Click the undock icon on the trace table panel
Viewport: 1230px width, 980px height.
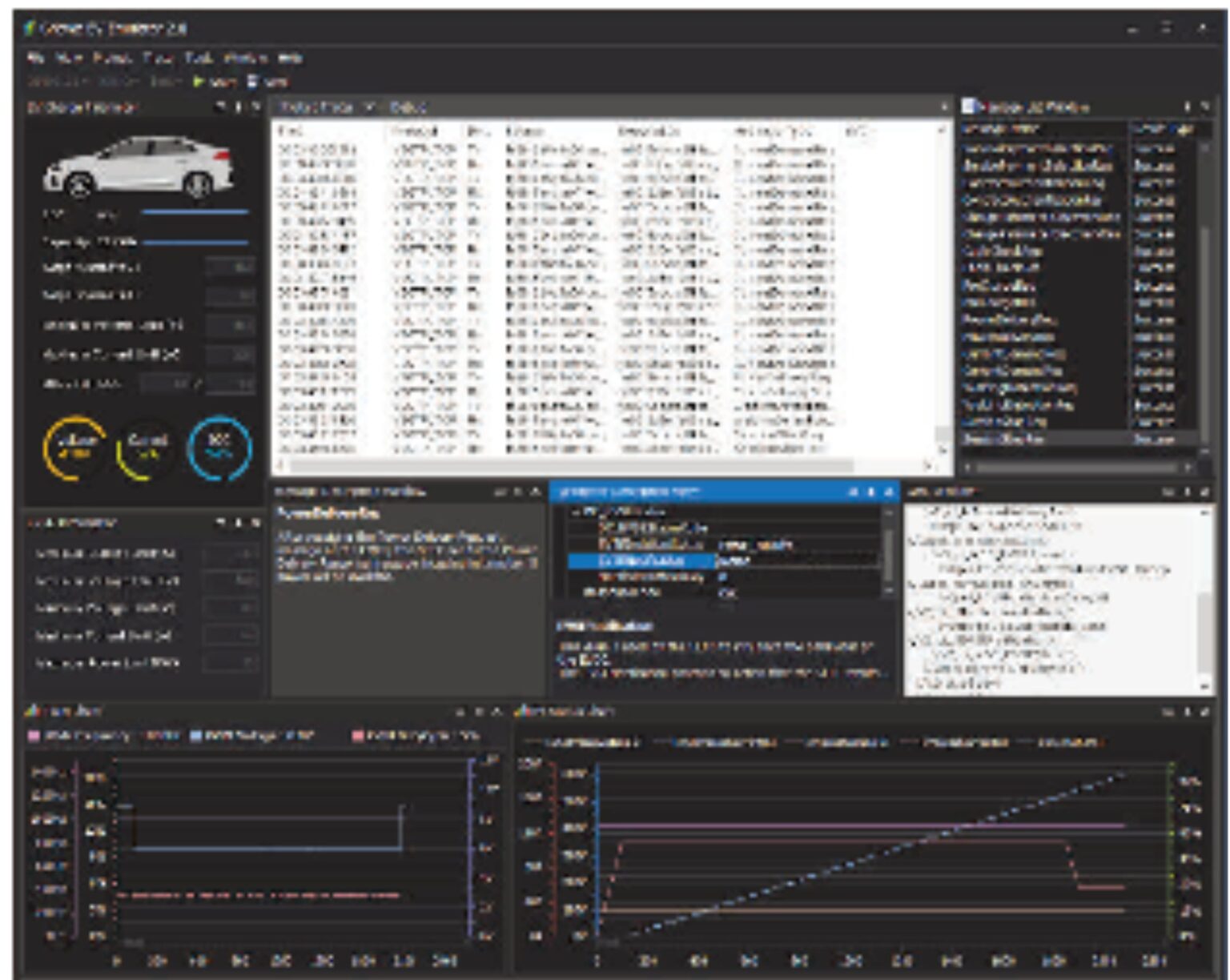coord(943,106)
